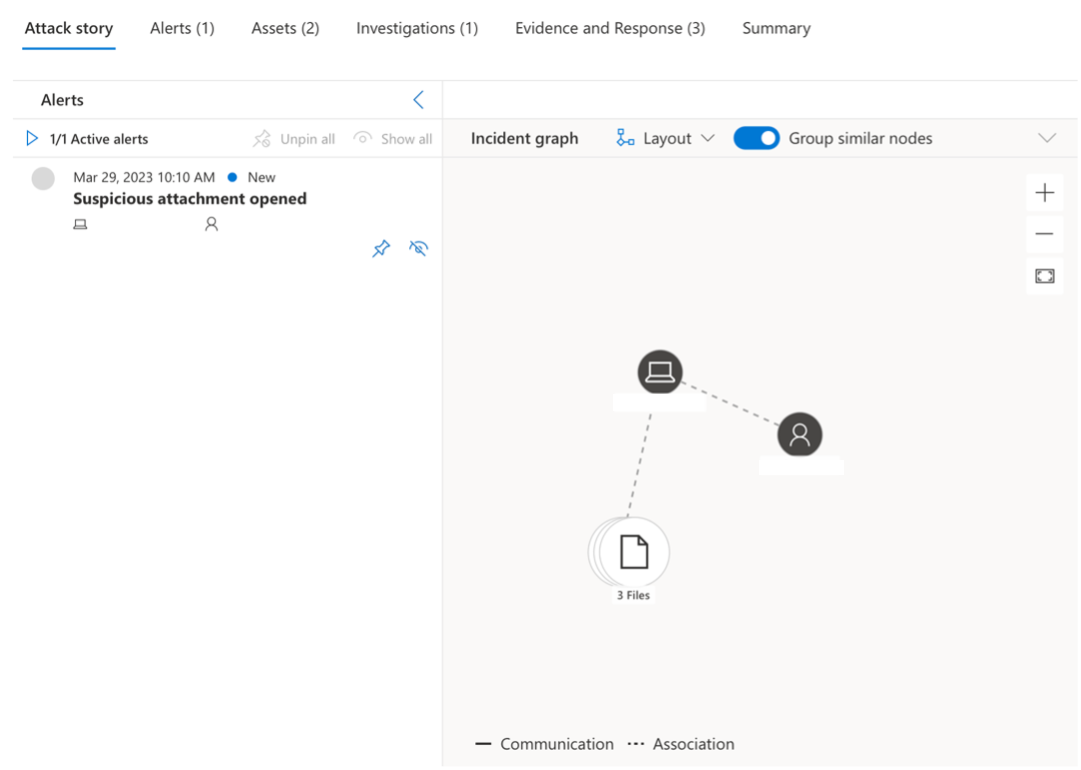Hide the alert using the crossed-eye icon
The image size is (1081, 770).
(418, 248)
